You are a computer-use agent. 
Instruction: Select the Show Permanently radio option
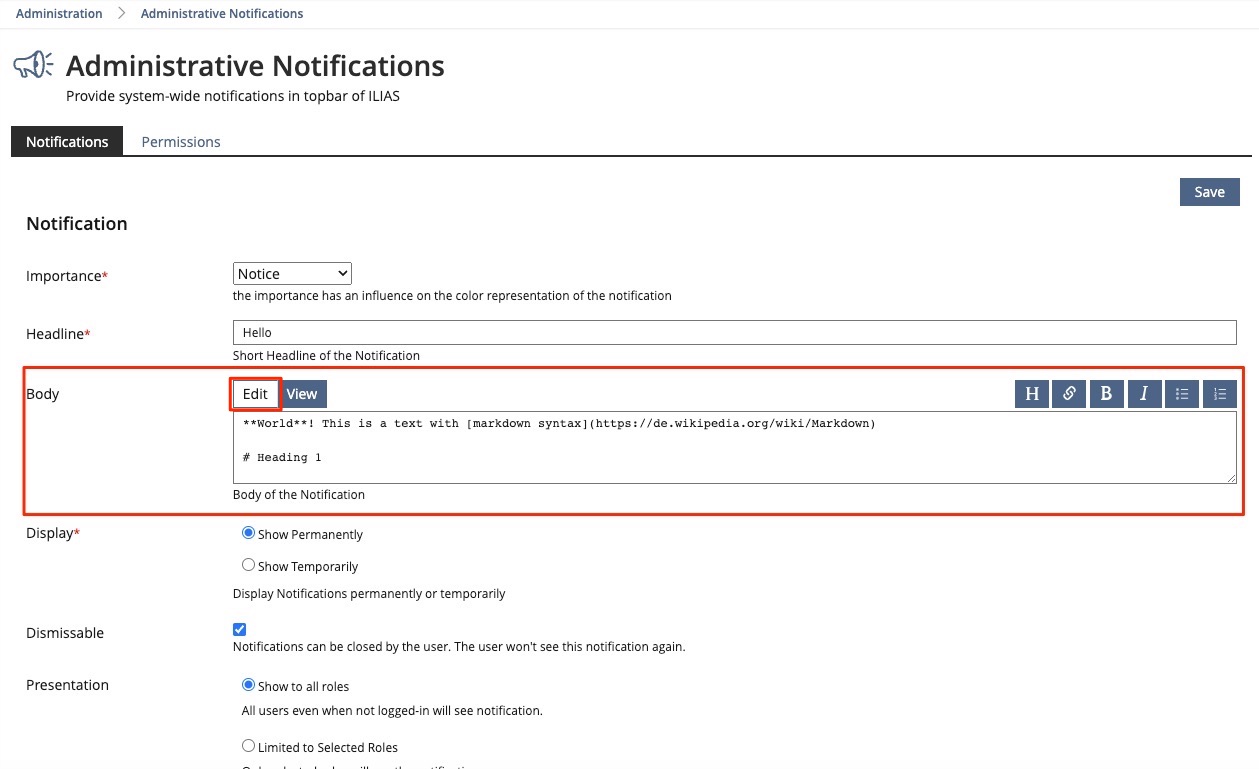click(x=249, y=534)
